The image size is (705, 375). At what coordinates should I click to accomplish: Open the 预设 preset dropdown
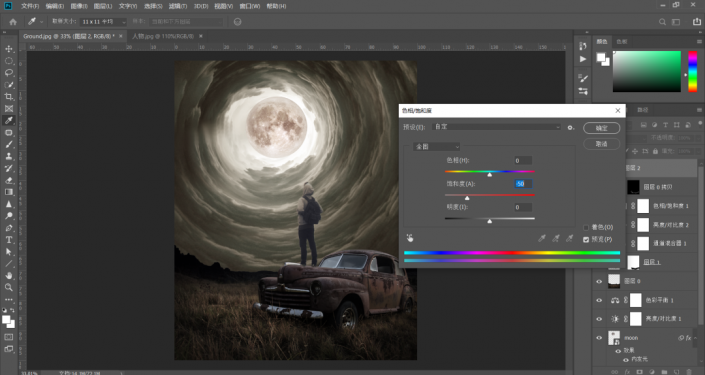click(496, 127)
